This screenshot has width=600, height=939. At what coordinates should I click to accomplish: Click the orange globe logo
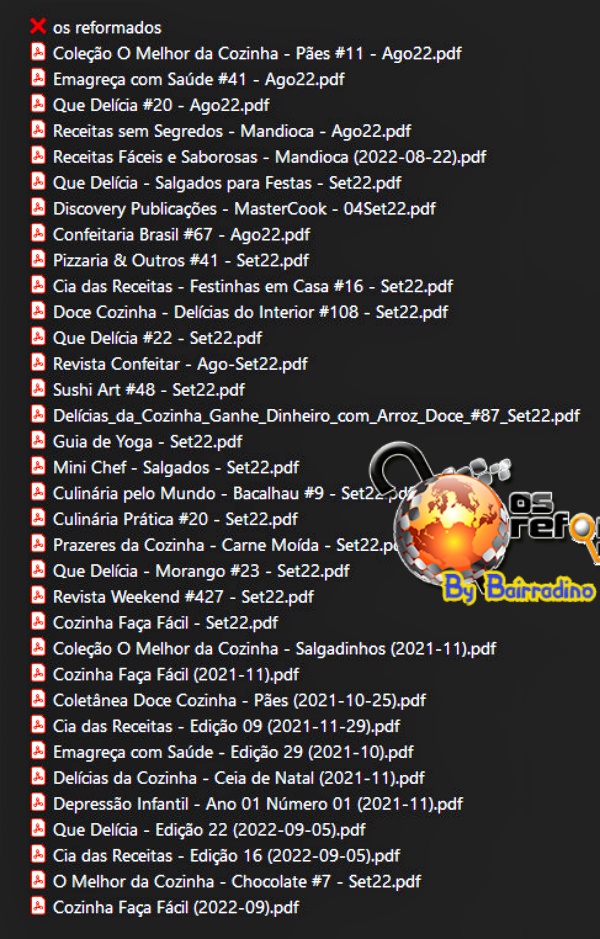(452, 528)
